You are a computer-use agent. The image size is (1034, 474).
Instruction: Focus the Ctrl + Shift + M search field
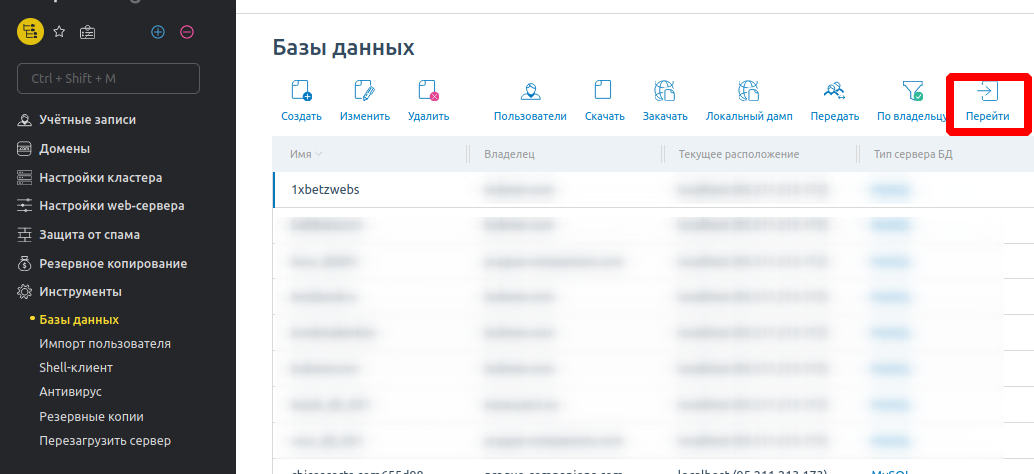pos(108,78)
